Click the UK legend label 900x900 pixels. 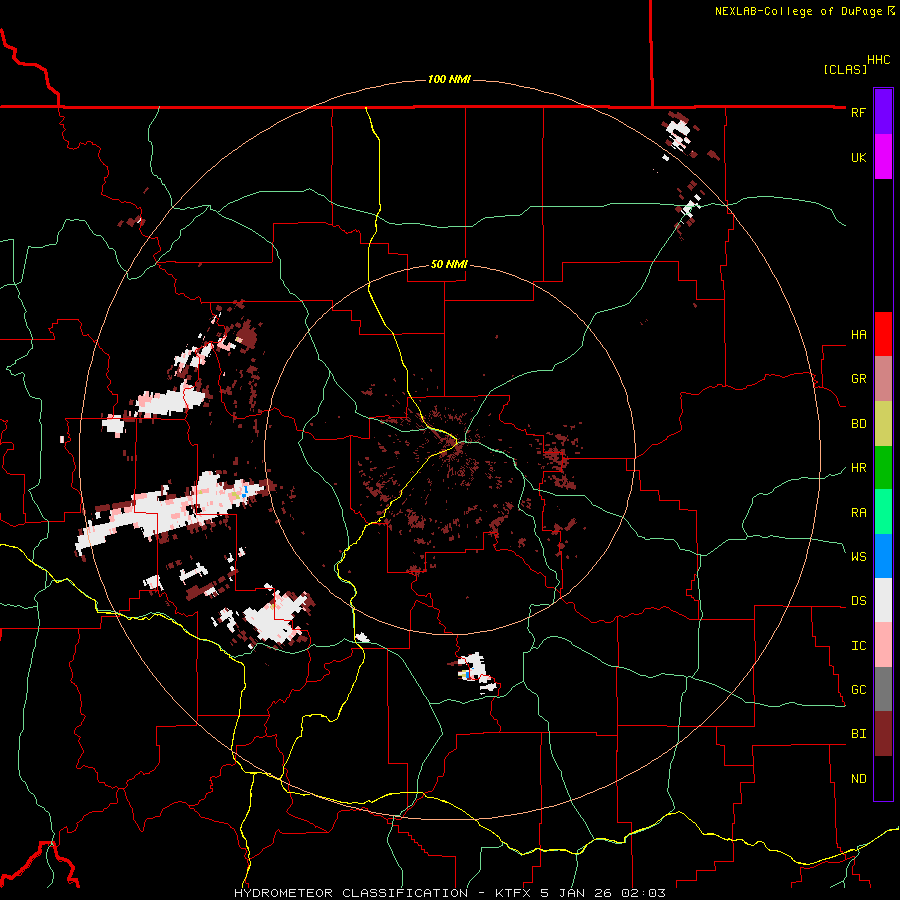pos(858,157)
